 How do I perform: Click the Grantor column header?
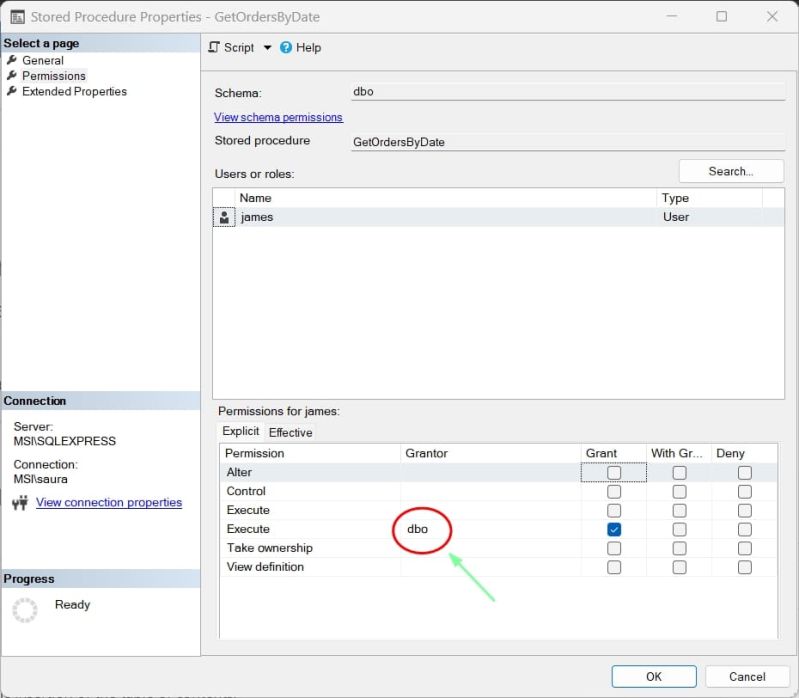click(x=490, y=453)
